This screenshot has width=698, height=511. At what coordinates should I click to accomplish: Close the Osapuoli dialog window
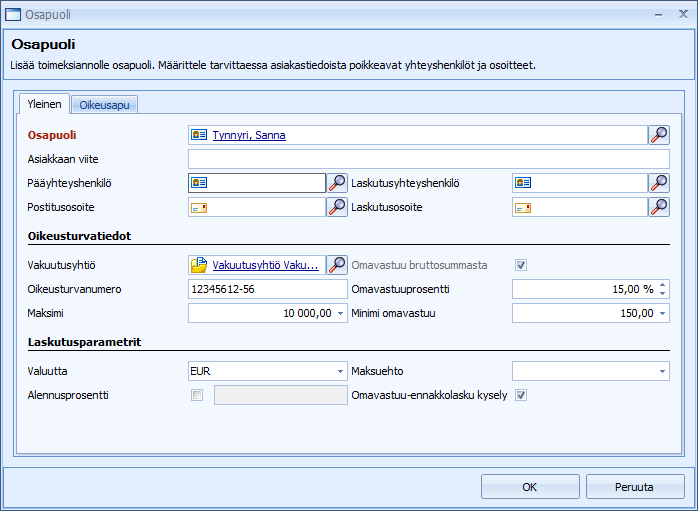coord(683,14)
